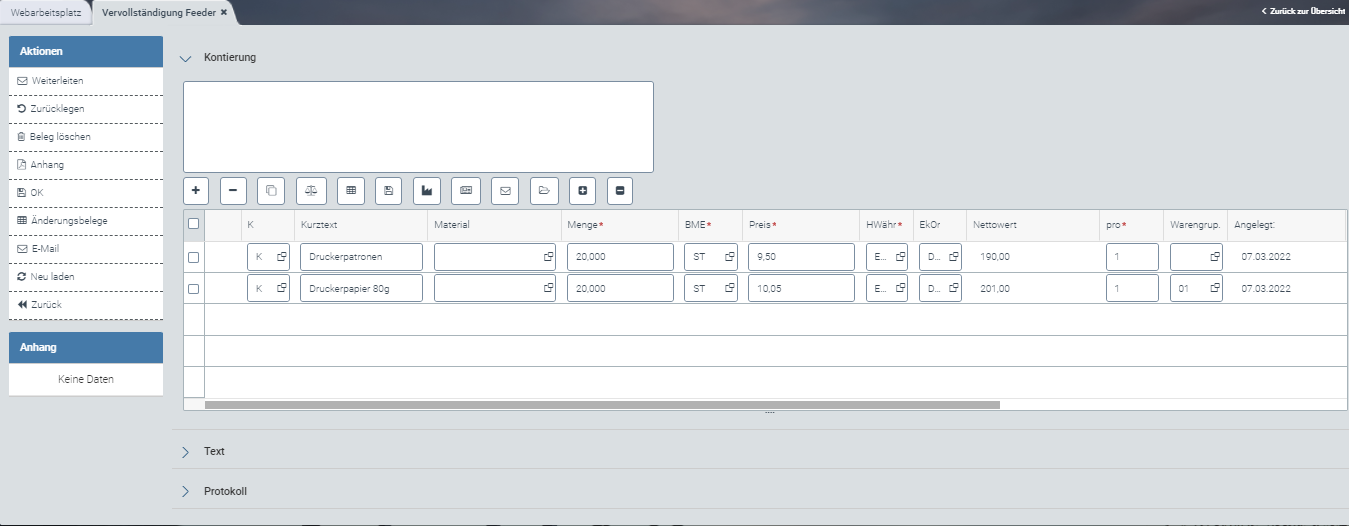Click the ID card toolbar icon

tap(466, 190)
